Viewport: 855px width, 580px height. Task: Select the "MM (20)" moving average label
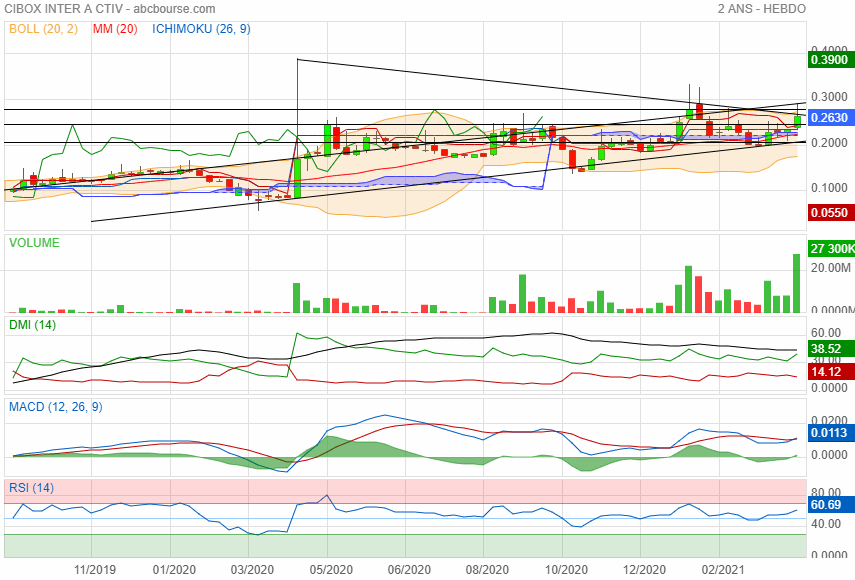pyautogui.click(x=115, y=29)
